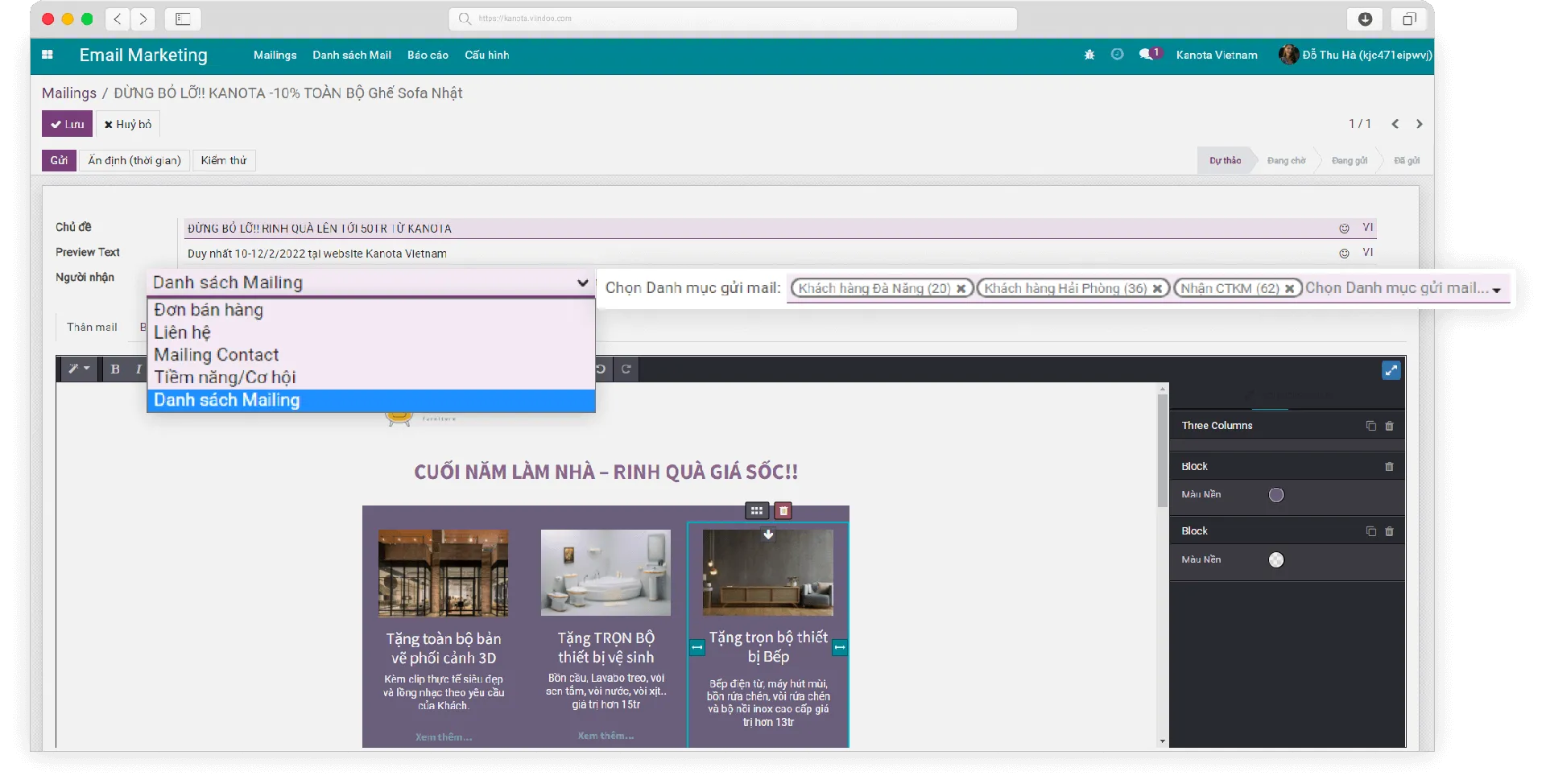Click the red trash icon above column
This screenshot has height=784, width=1546.
(783, 511)
